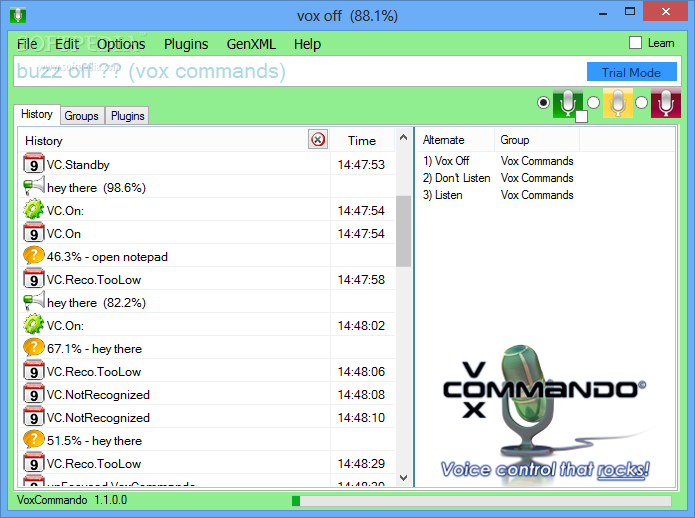Click calendar icon of VC.NotRecognized at 14:48:08
Screen dimensions: 695x518
[34, 394]
